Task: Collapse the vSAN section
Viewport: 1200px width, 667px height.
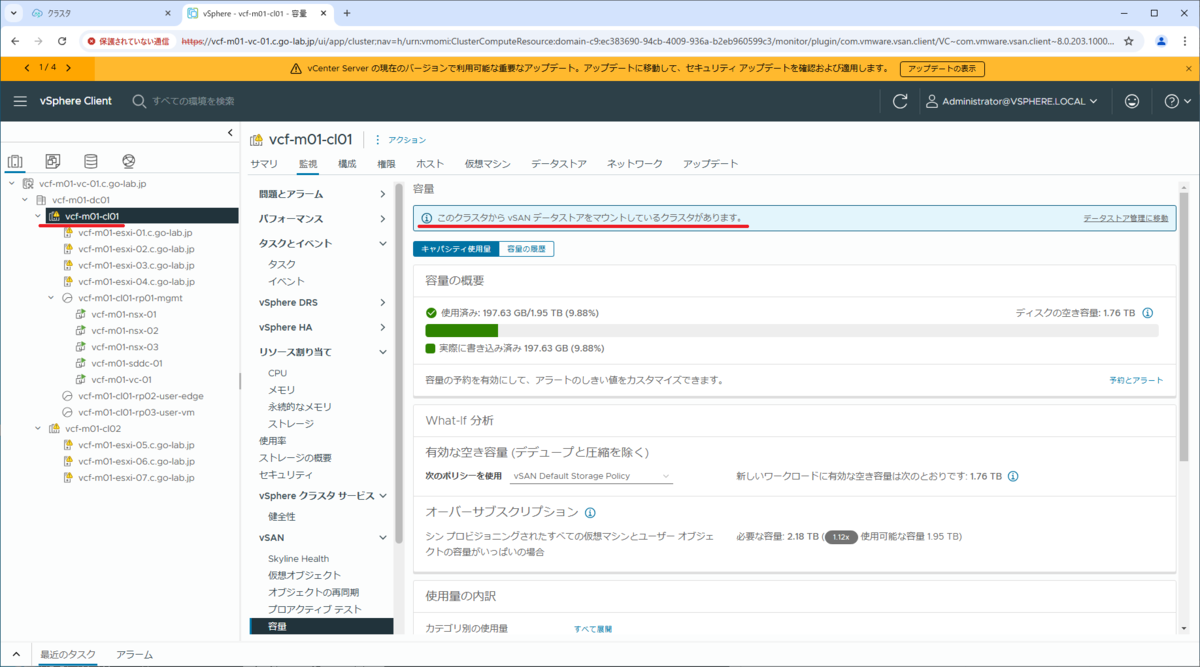Action: click(x=383, y=538)
